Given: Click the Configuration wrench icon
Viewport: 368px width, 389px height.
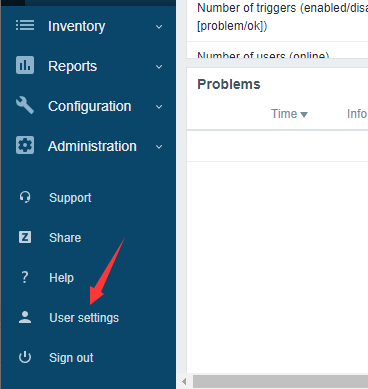Looking at the screenshot, I should pyautogui.click(x=25, y=105).
